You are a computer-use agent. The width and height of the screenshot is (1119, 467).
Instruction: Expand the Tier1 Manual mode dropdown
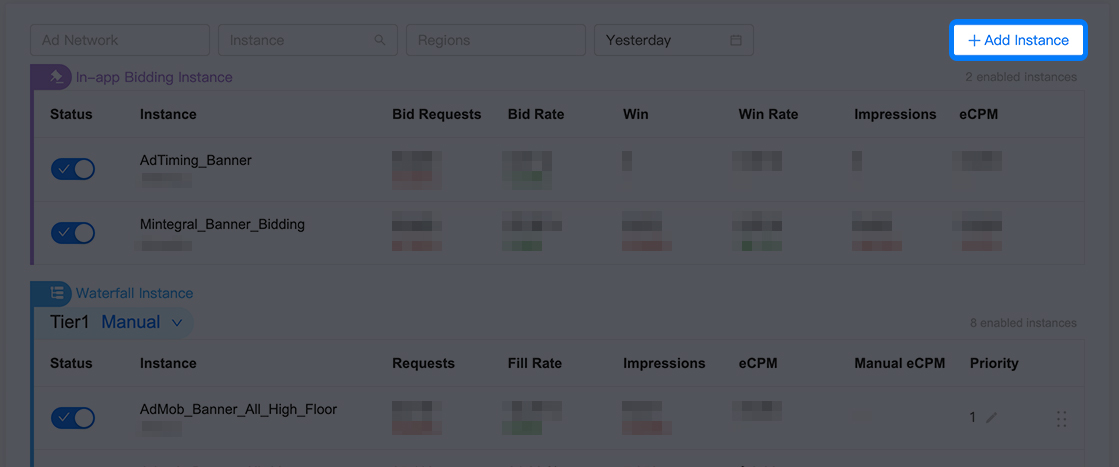coord(142,322)
